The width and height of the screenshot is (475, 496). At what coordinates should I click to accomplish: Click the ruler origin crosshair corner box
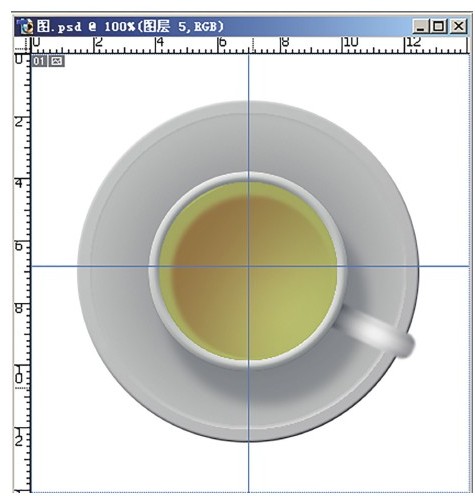tap(22, 45)
